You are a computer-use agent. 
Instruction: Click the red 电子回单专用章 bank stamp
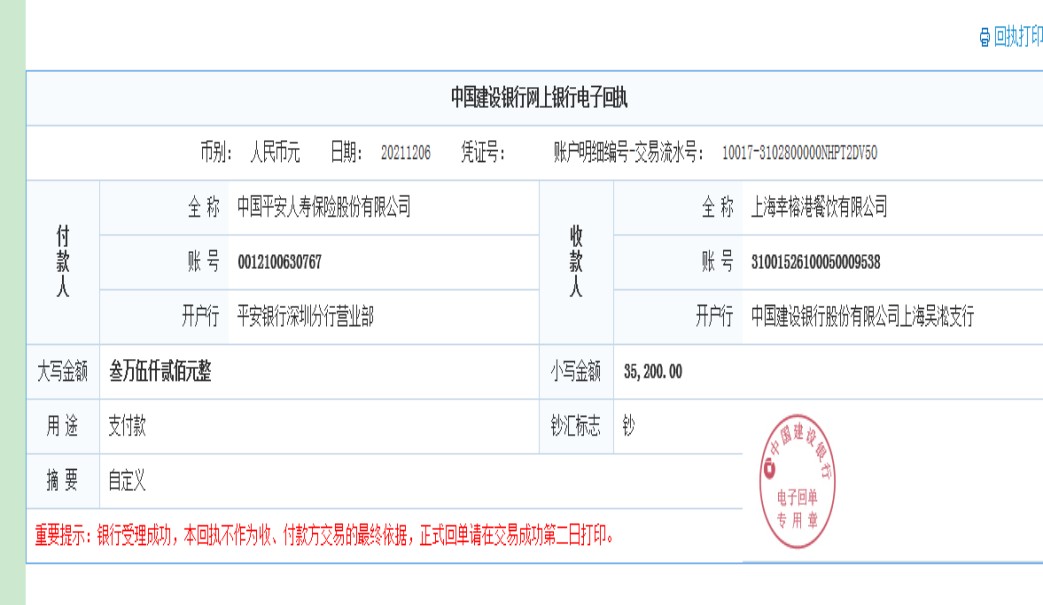(x=797, y=483)
